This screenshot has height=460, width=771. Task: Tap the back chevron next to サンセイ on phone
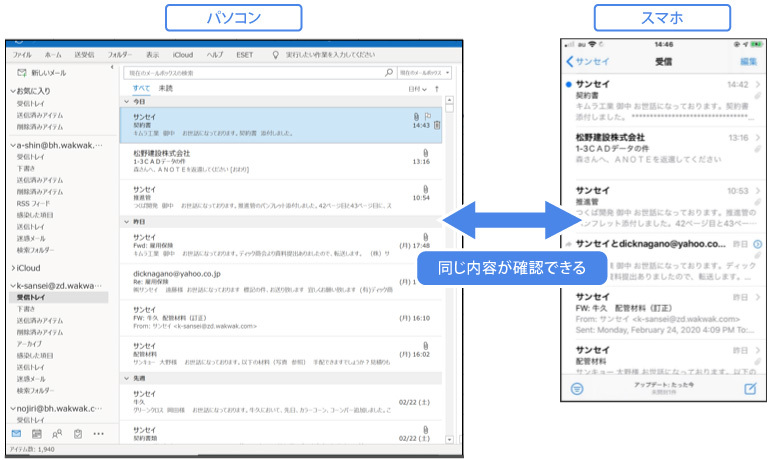(x=571, y=62)
